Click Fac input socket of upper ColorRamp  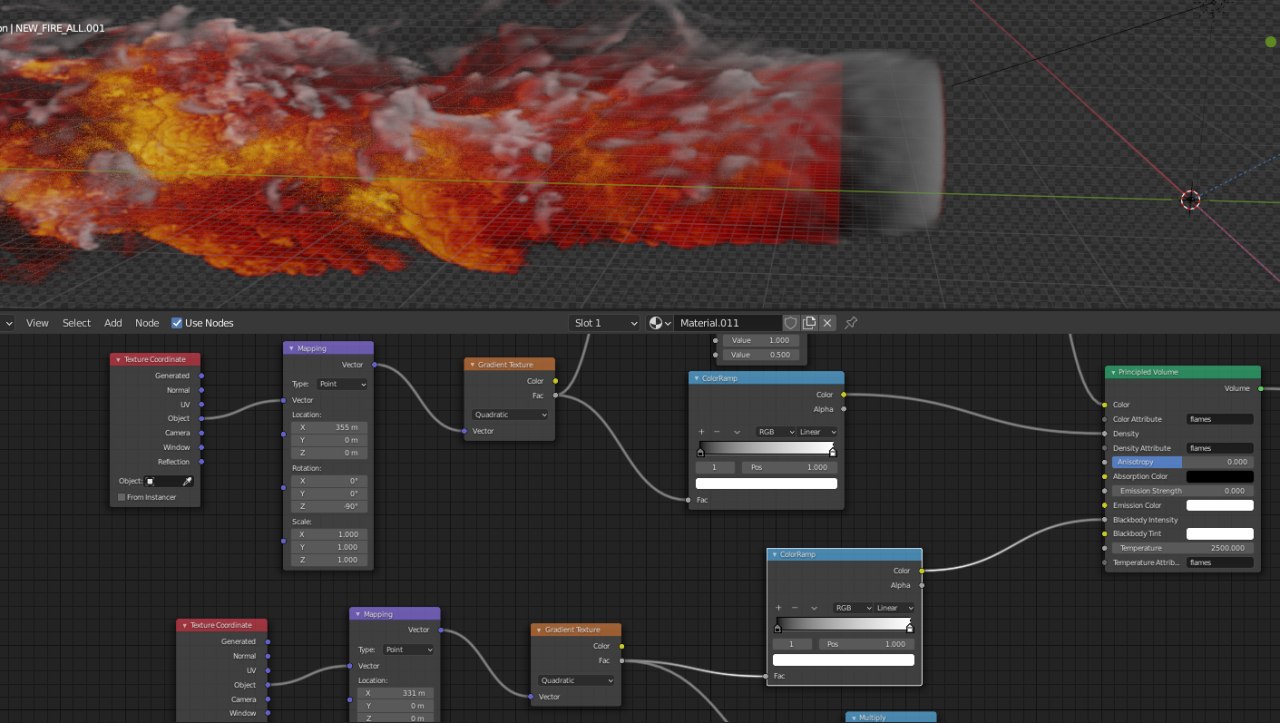pyautogui.click(x=688, y=500)
